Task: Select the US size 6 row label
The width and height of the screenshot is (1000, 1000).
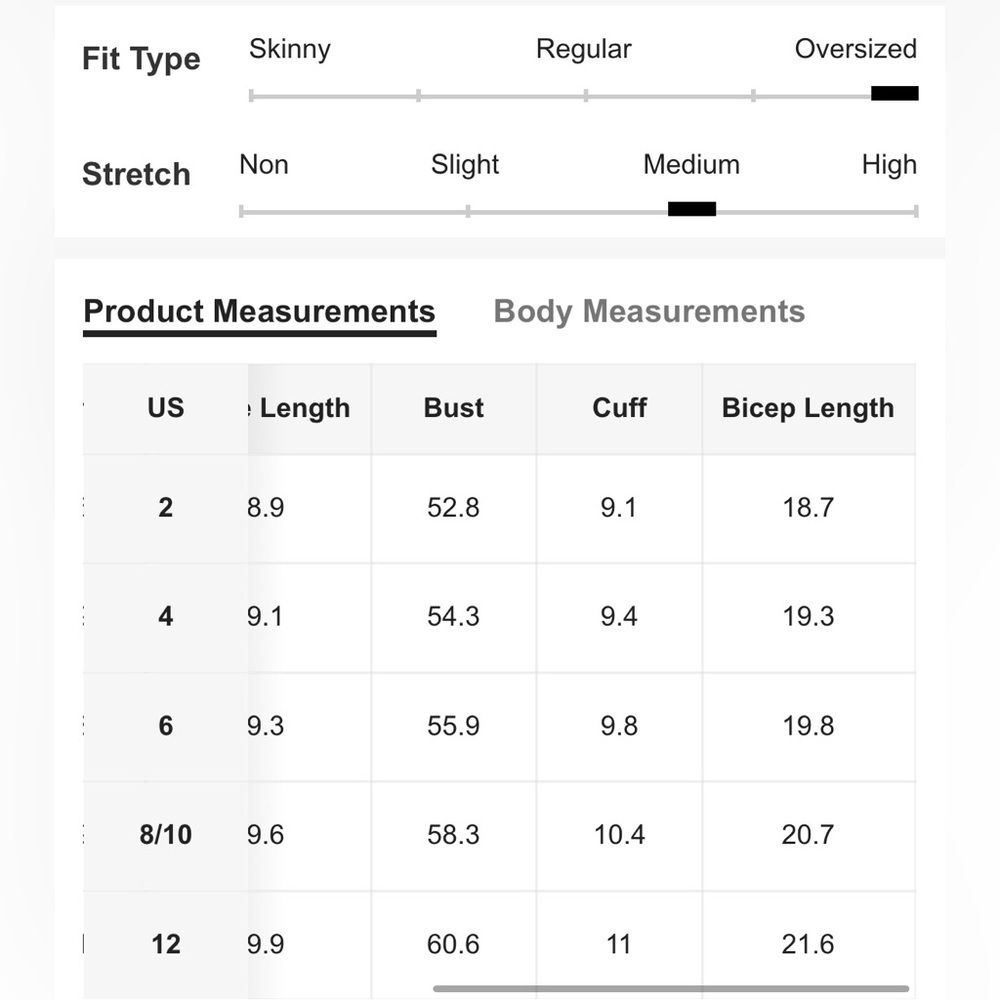Action: click(x=166, y=726)
